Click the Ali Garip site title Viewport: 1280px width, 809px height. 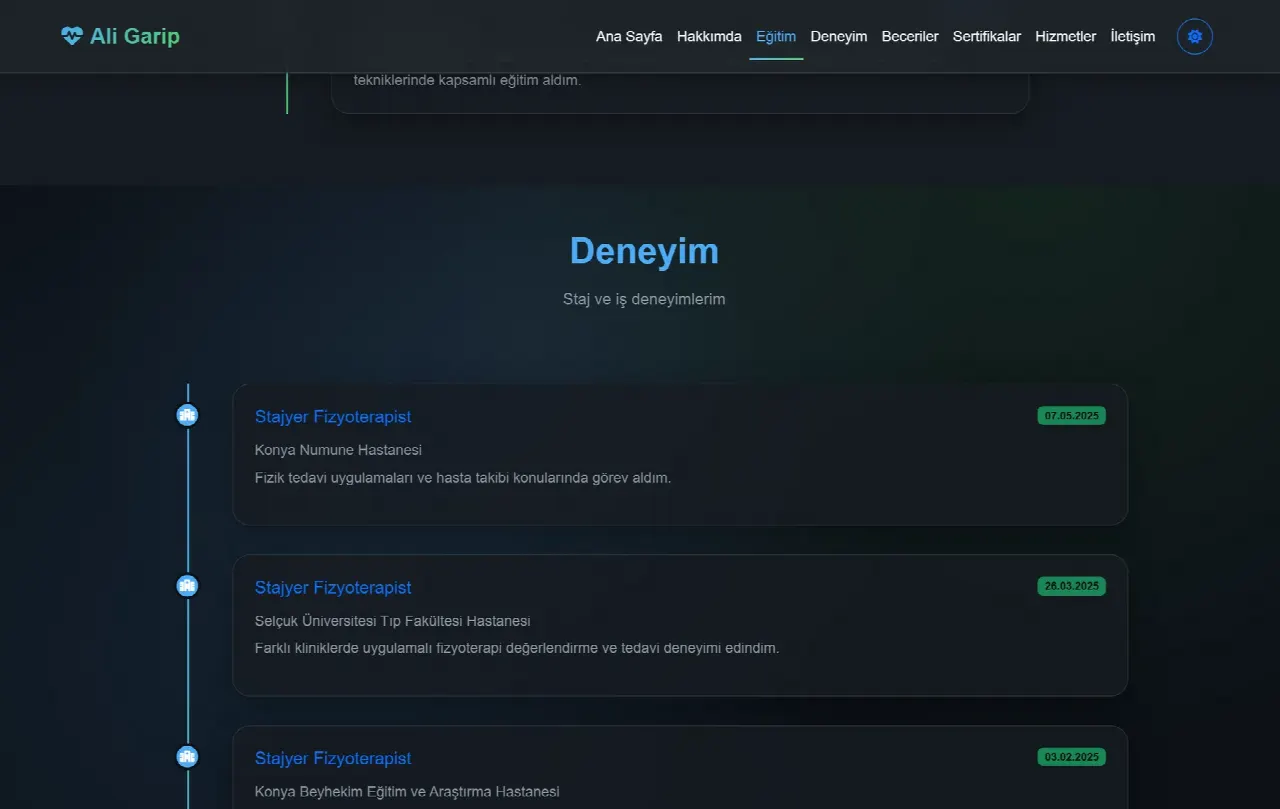pos(135,37)
